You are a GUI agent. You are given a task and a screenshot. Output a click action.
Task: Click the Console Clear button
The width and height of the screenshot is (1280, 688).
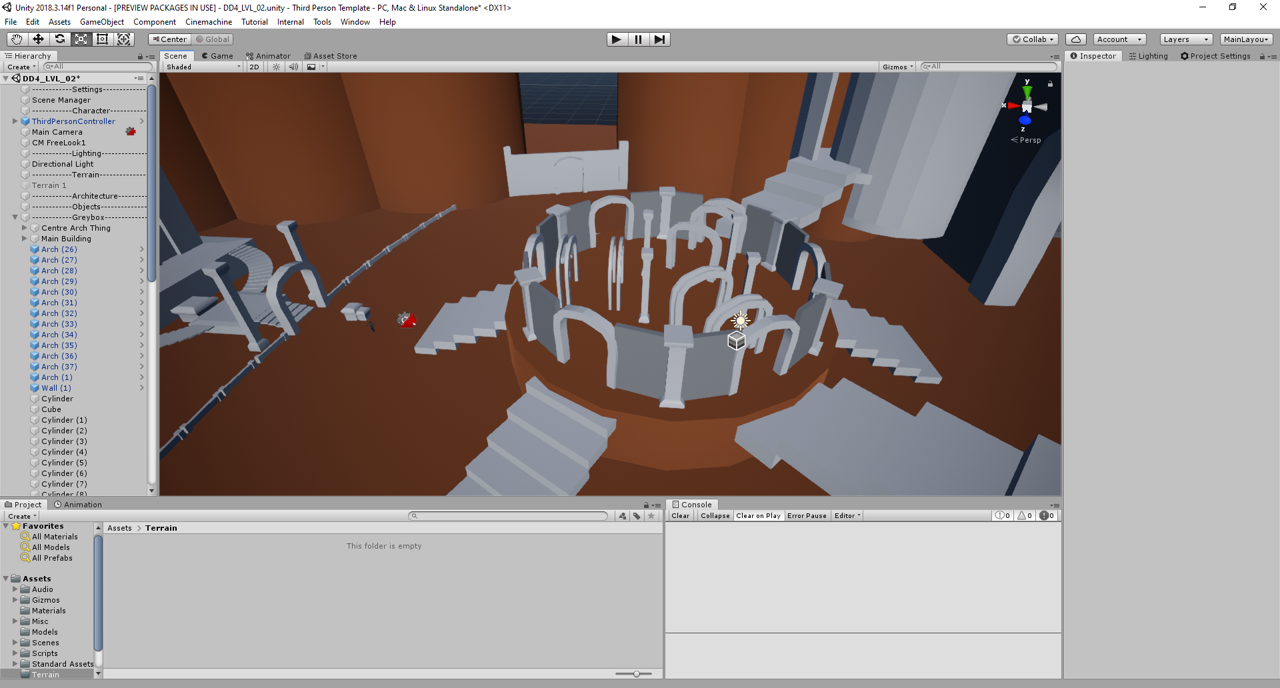[x=680, y=516]
